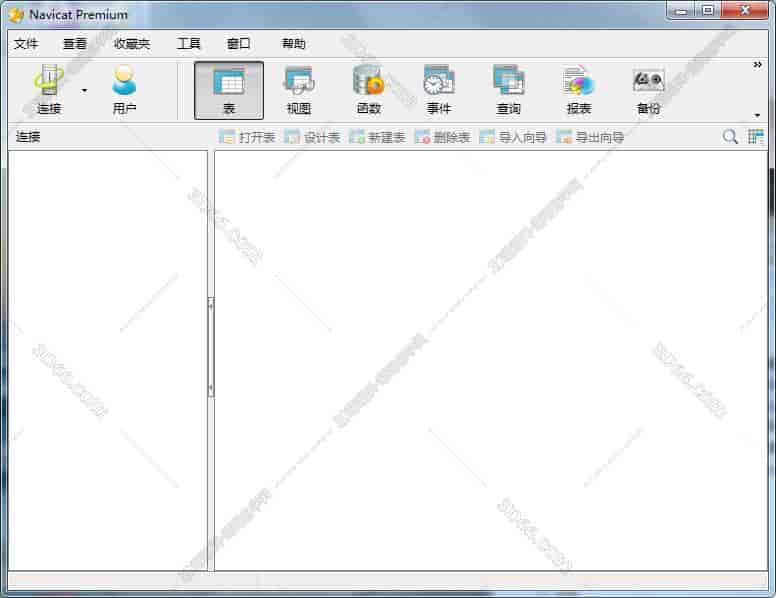Open the small toolbar options arrow below the overflow chevron

click(x=757, y=115)
